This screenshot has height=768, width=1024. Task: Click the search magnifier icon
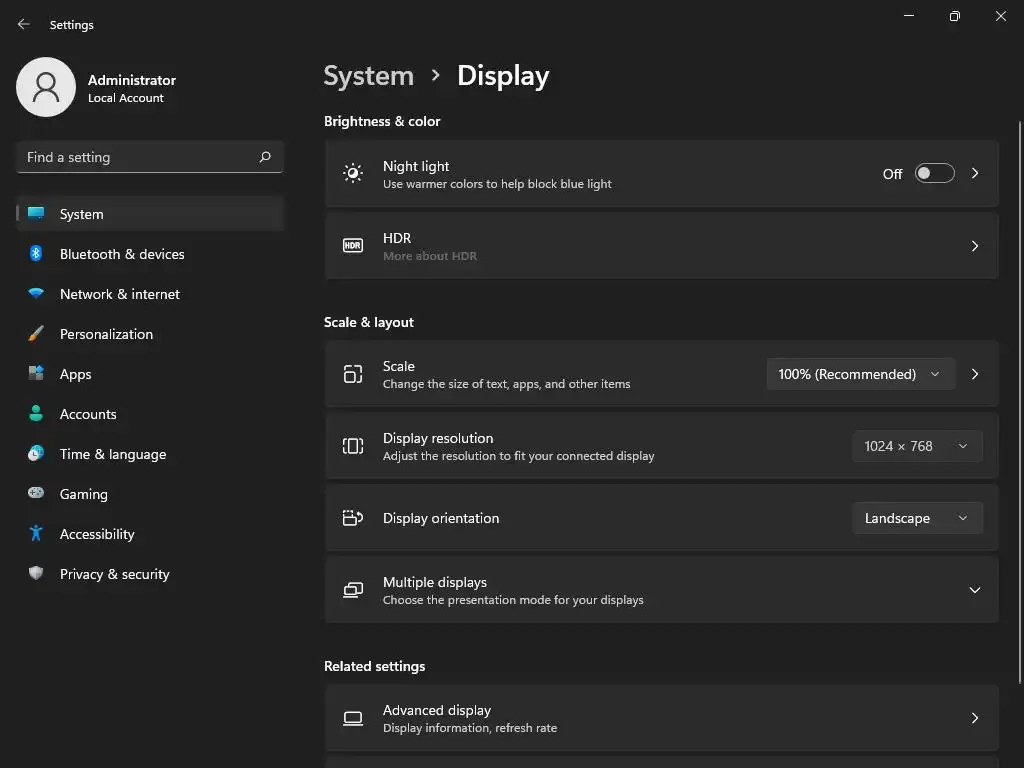265,157
